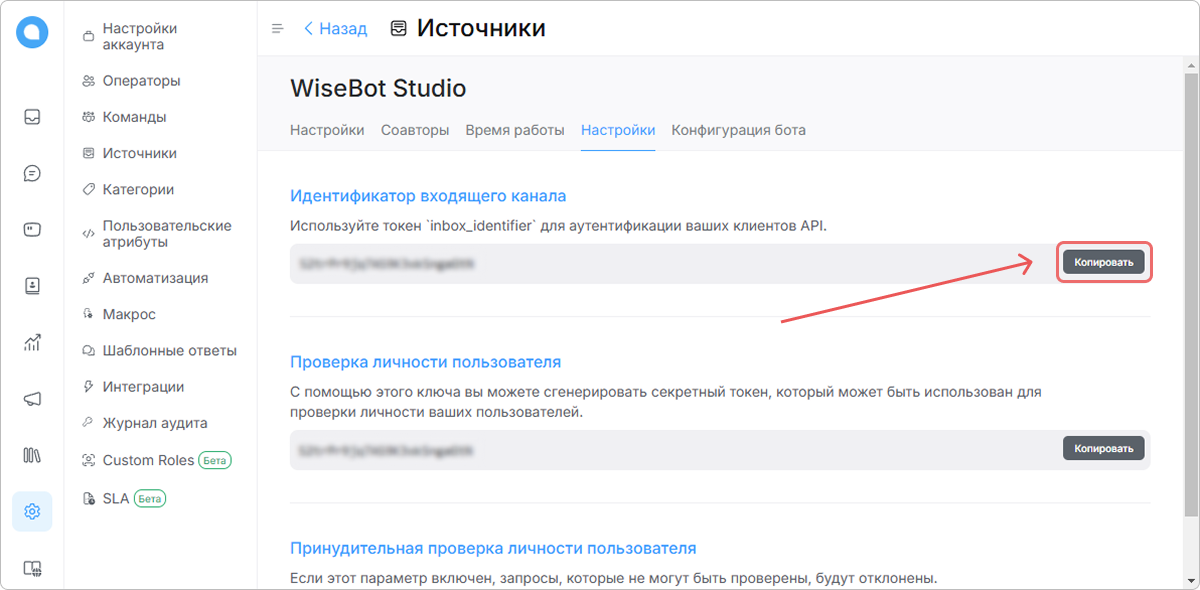The image size is (1200, 590).
Task: Click the inbox identifier token field
Action: coord(720,264)
